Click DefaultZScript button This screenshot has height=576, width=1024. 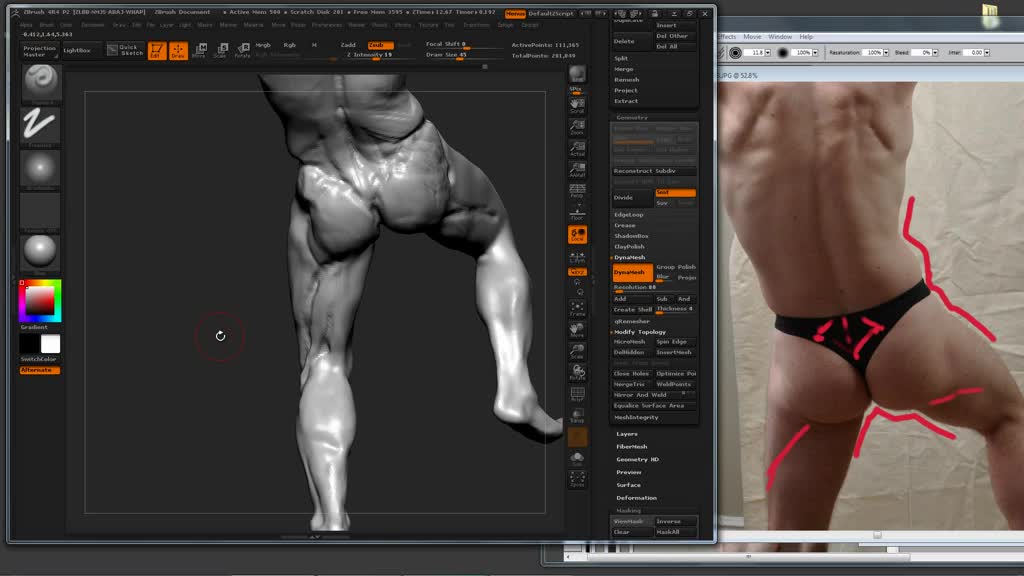551,14
